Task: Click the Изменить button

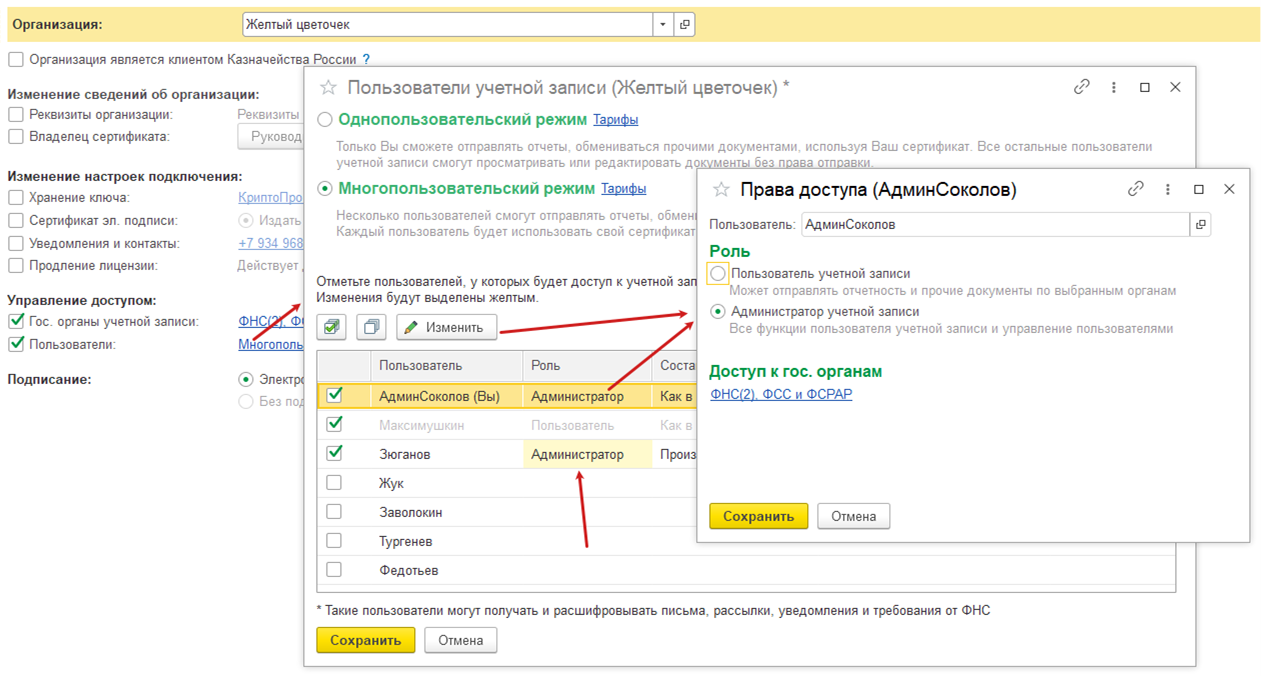Action: click(x=446, y=327)
